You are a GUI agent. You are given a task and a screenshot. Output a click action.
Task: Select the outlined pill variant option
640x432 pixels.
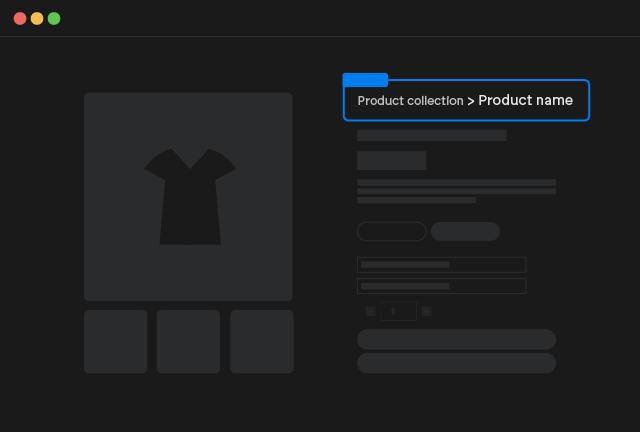click(x=391, y=231)
